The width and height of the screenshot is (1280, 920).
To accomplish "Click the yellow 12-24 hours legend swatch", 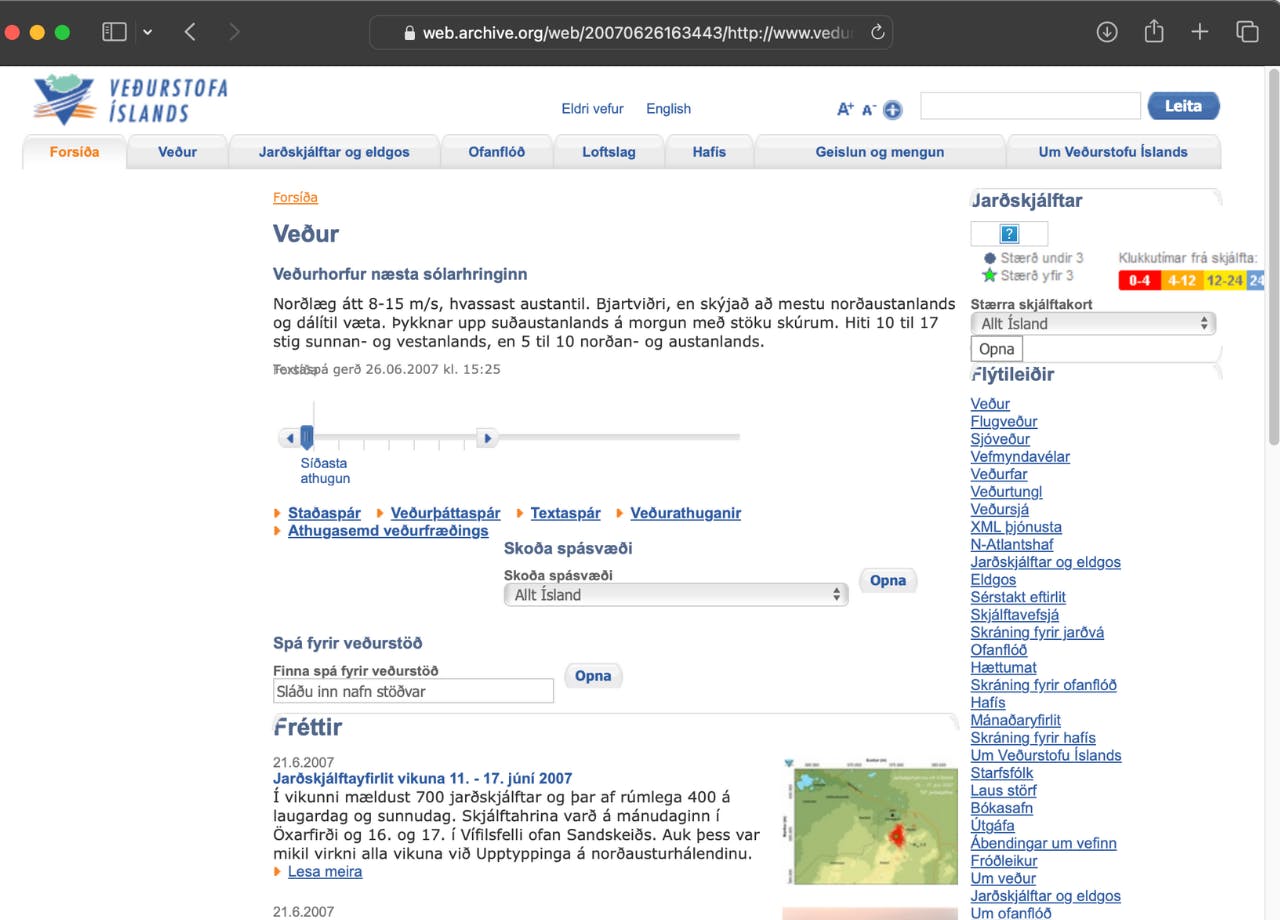I will [1225, 281].
